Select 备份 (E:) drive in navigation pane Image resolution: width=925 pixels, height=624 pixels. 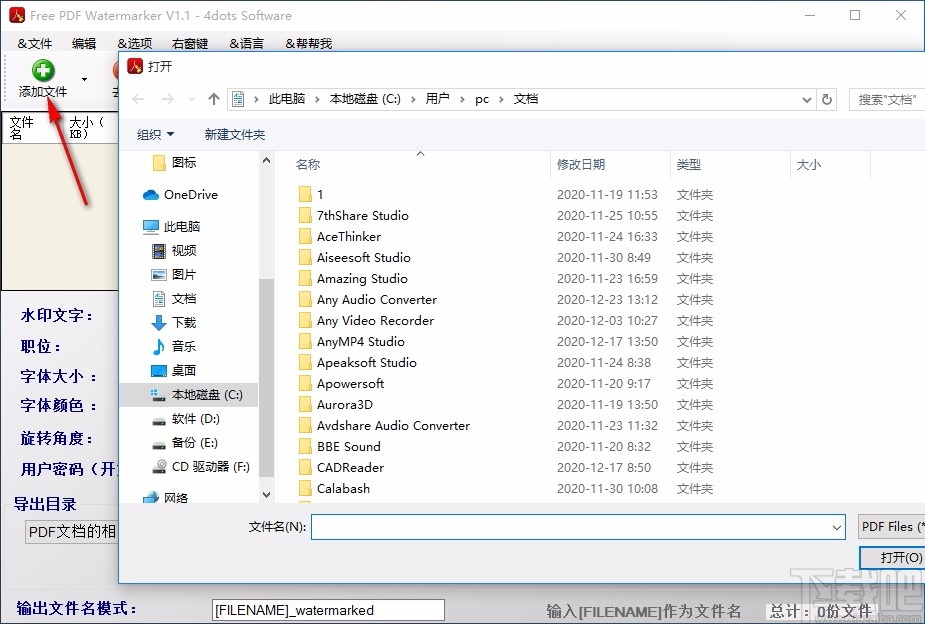pos(185,443)
